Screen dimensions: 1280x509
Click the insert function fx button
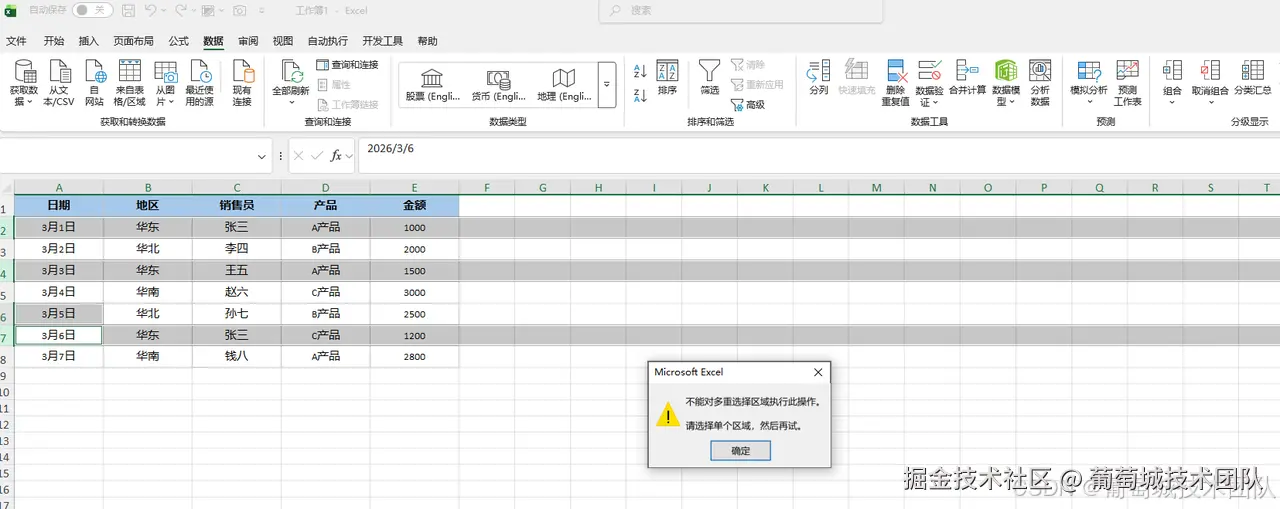[x=337, y=156]
